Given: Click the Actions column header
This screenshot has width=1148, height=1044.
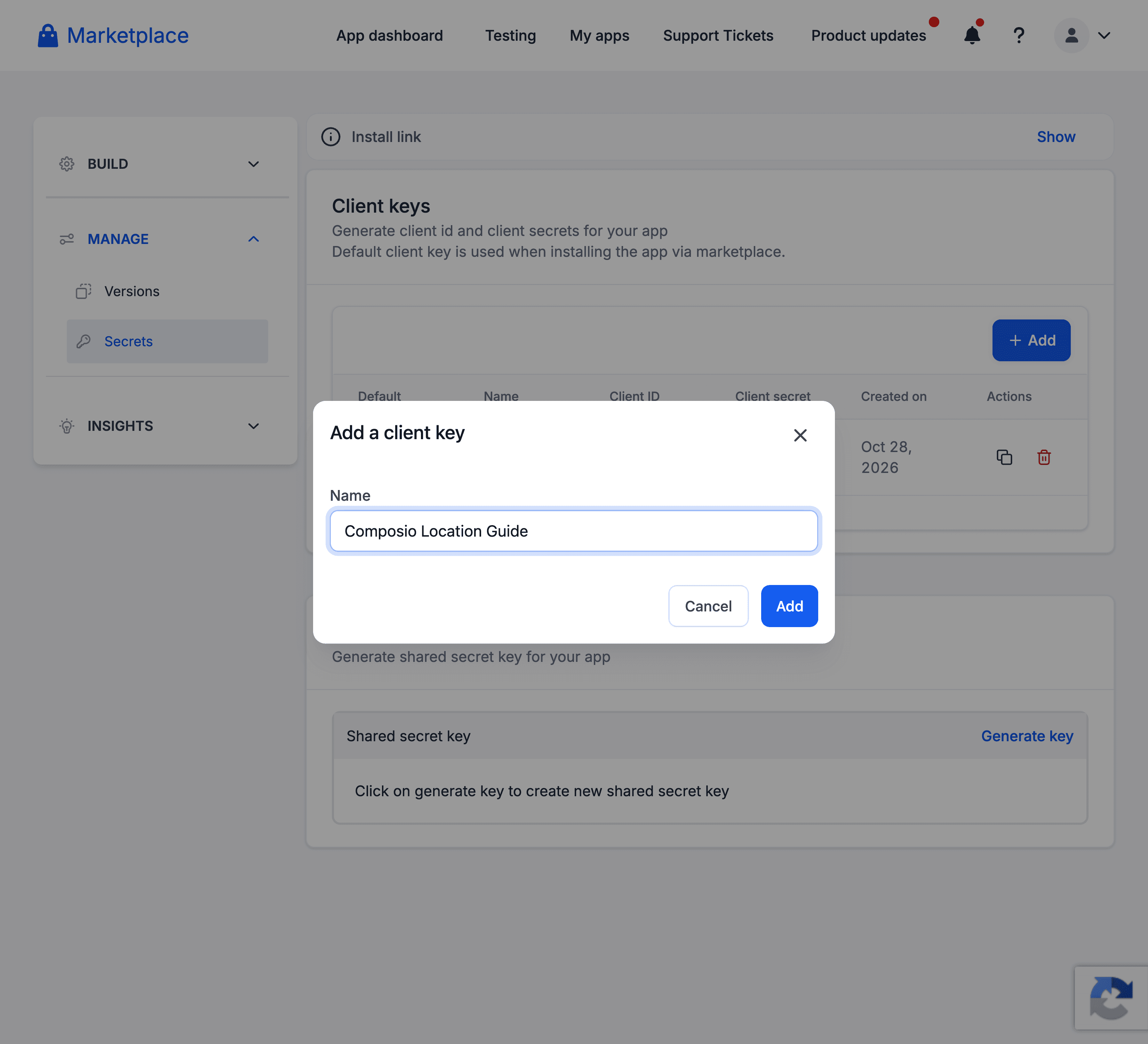Looking at the screenshot, I should [1009, 396].
